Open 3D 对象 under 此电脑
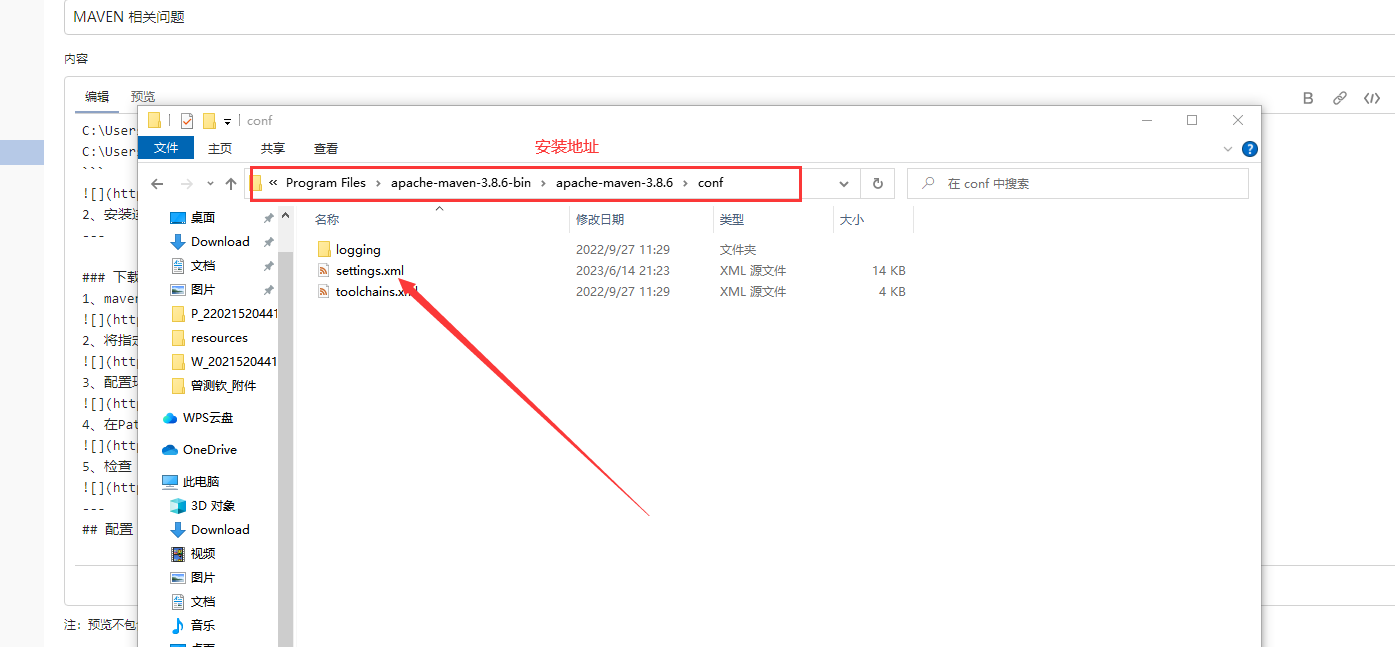 coord(213,506)
